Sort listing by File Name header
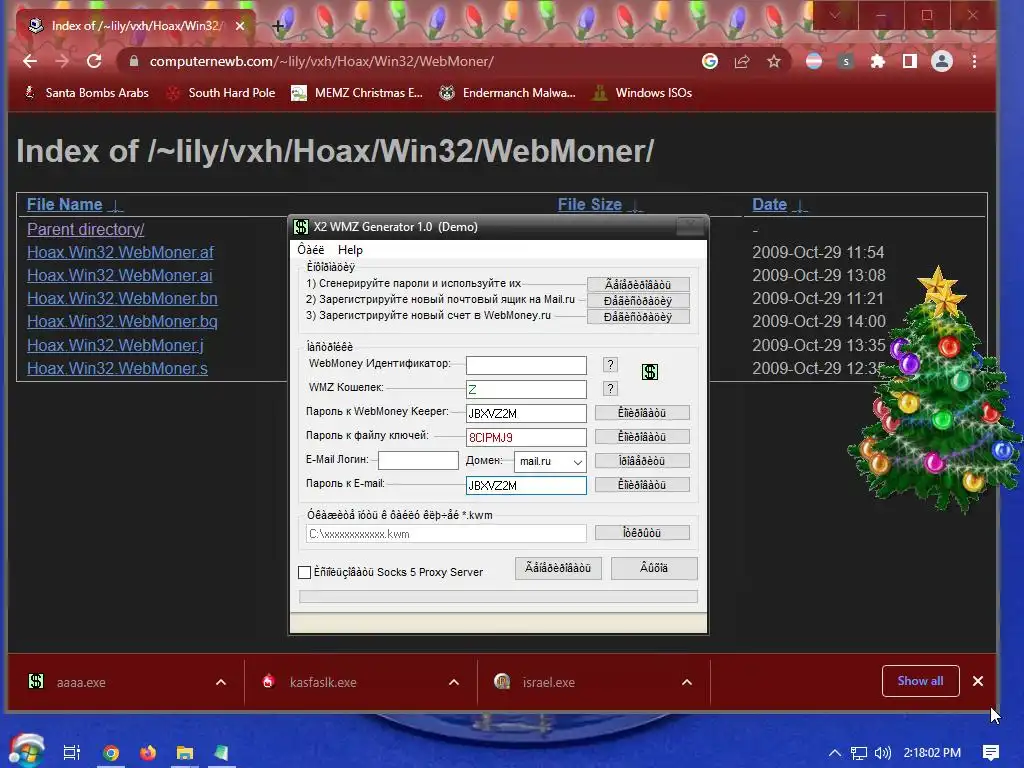This screenshot has height=768, width=1024. [65, 204]
